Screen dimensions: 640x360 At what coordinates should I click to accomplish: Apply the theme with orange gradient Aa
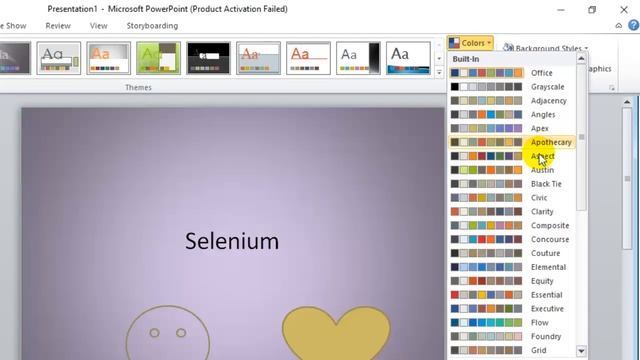coord(109,58)
